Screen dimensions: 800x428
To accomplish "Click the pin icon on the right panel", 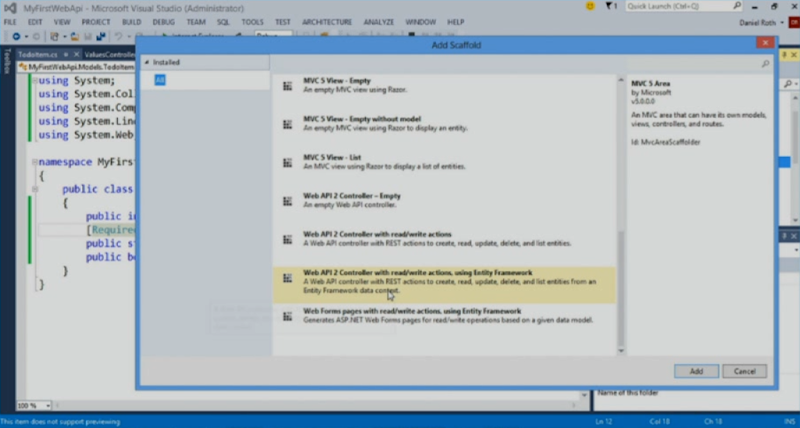I will point(785,54).
